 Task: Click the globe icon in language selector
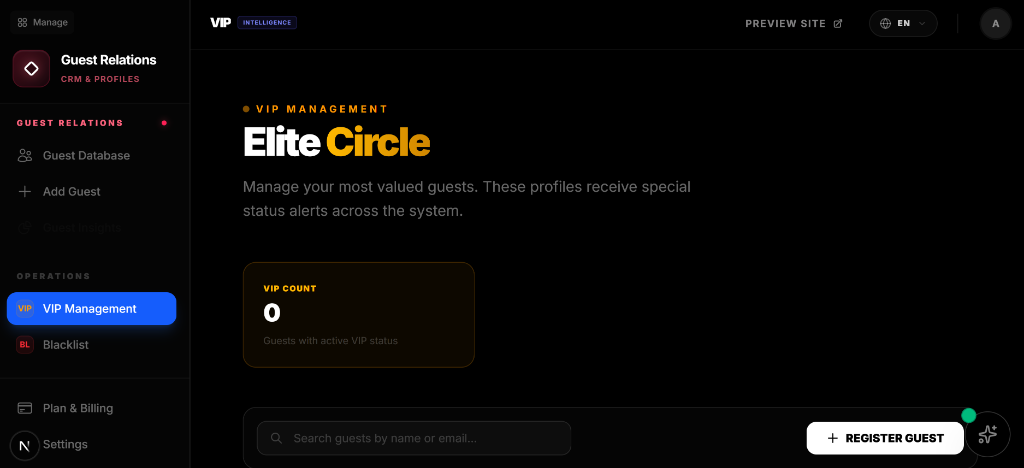pos(885,23)
